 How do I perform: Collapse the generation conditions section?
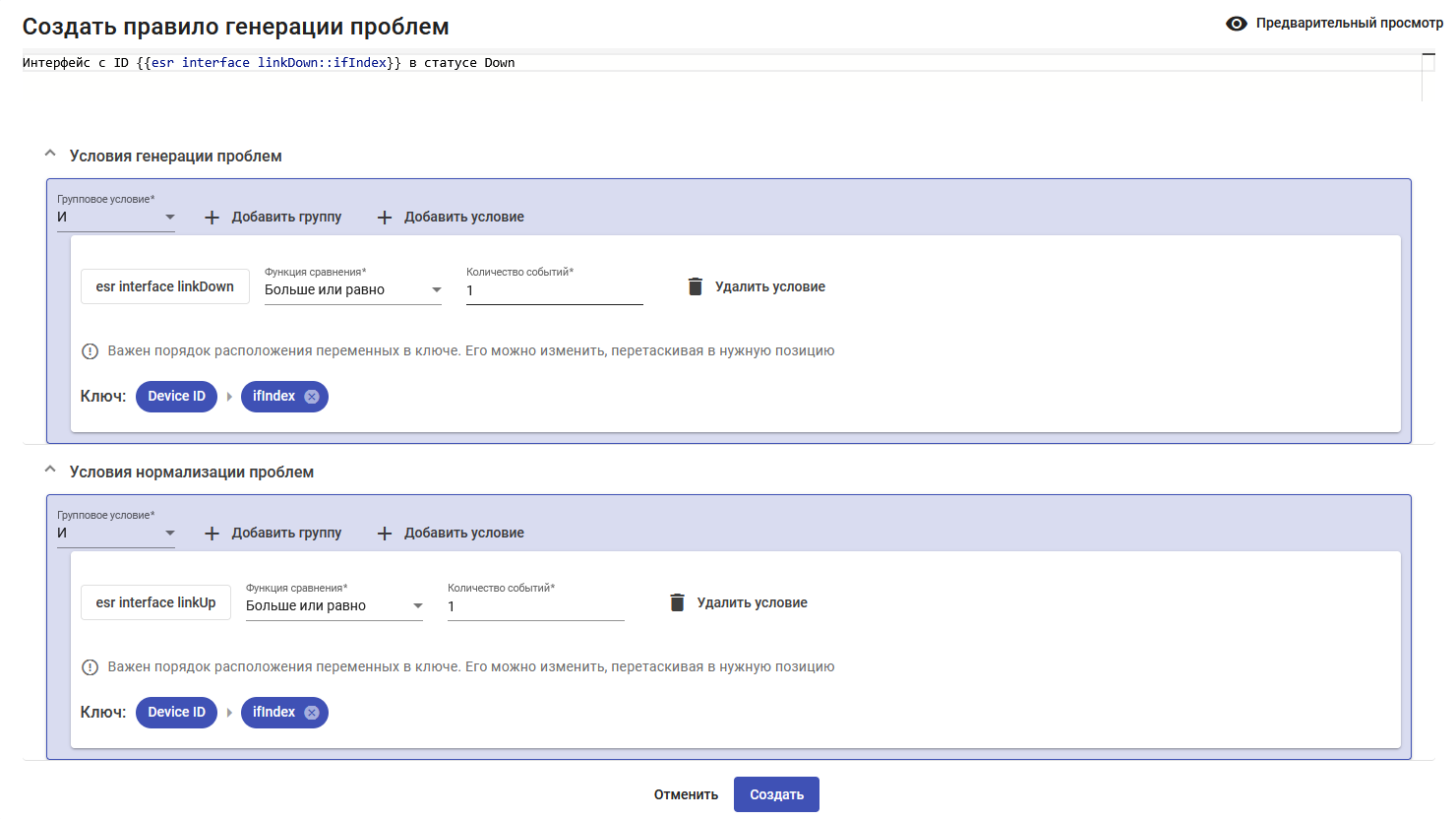(50, 155)
